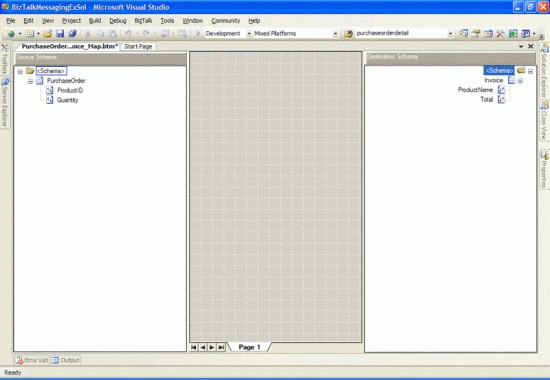Open the Toolbox wrench-hammer icon
550x380 pixels.
tap(500, 33)
